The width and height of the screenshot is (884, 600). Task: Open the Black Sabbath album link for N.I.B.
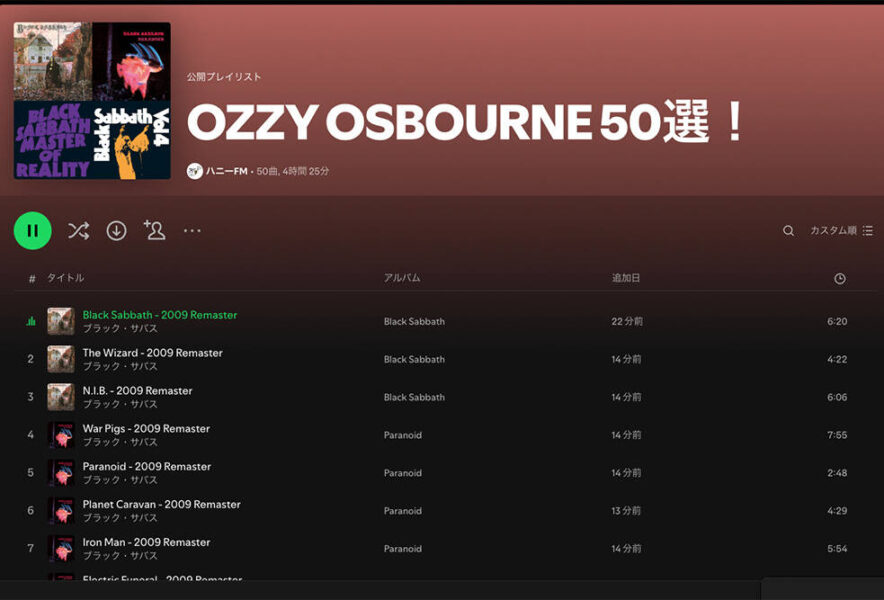tap(414, 398)
